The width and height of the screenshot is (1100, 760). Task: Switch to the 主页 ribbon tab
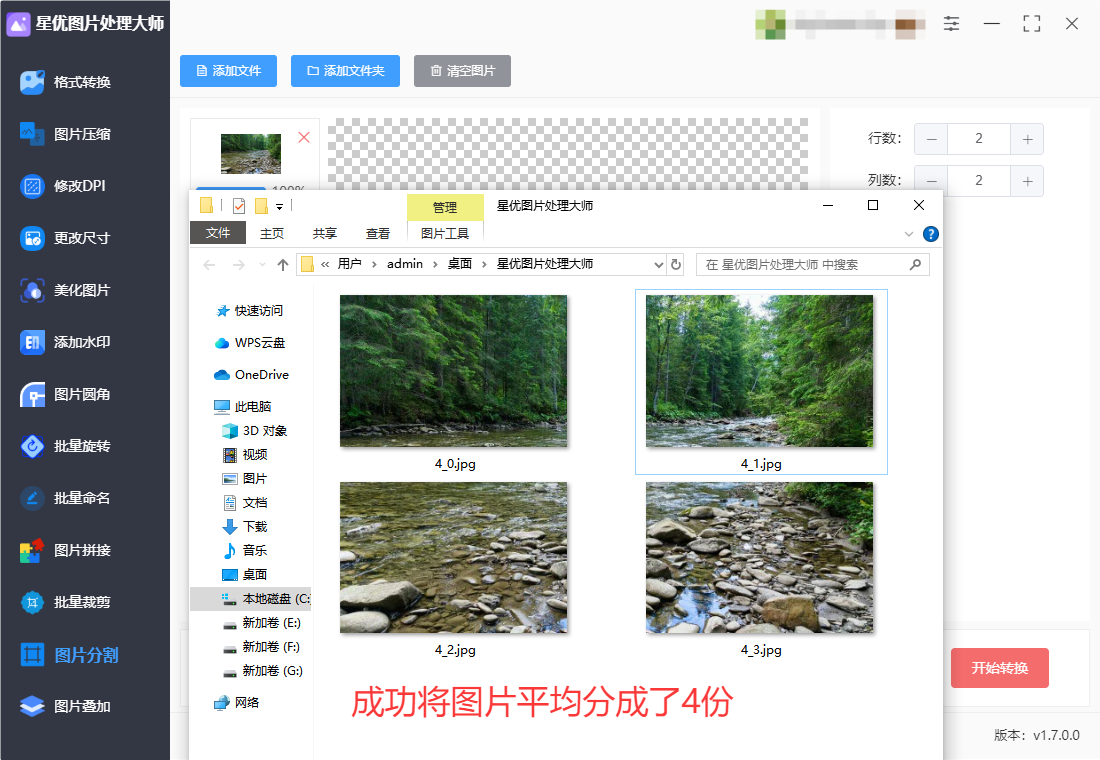[x=272, y=234]
